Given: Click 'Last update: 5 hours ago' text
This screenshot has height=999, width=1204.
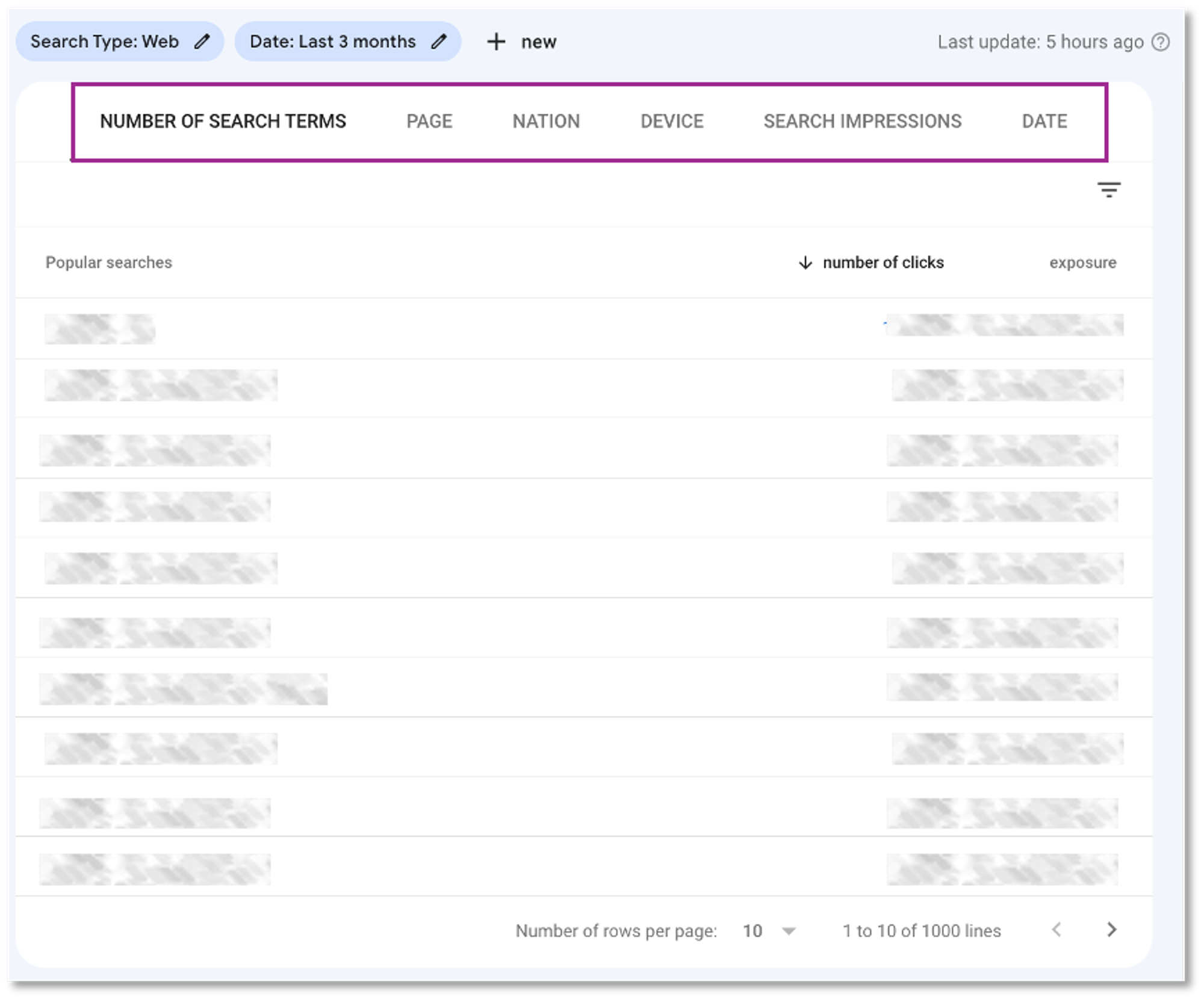Looking at the screenshot, I should [x=1040, y=42].
